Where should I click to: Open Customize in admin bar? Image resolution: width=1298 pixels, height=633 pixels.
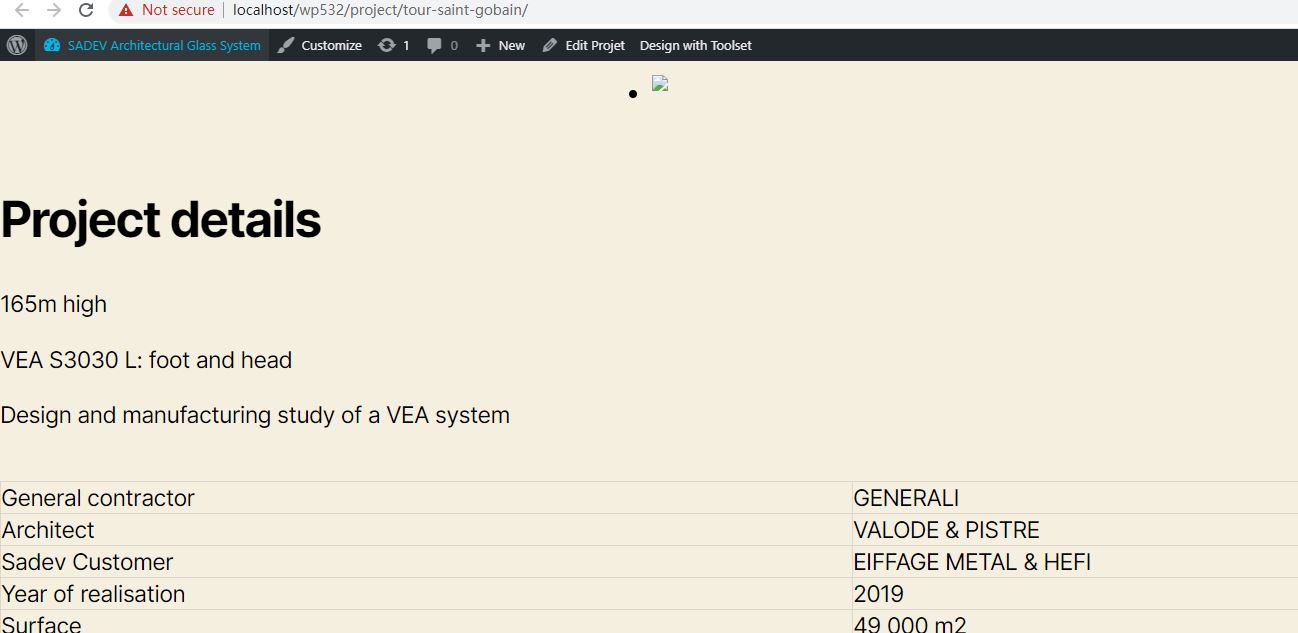(319, 45)
